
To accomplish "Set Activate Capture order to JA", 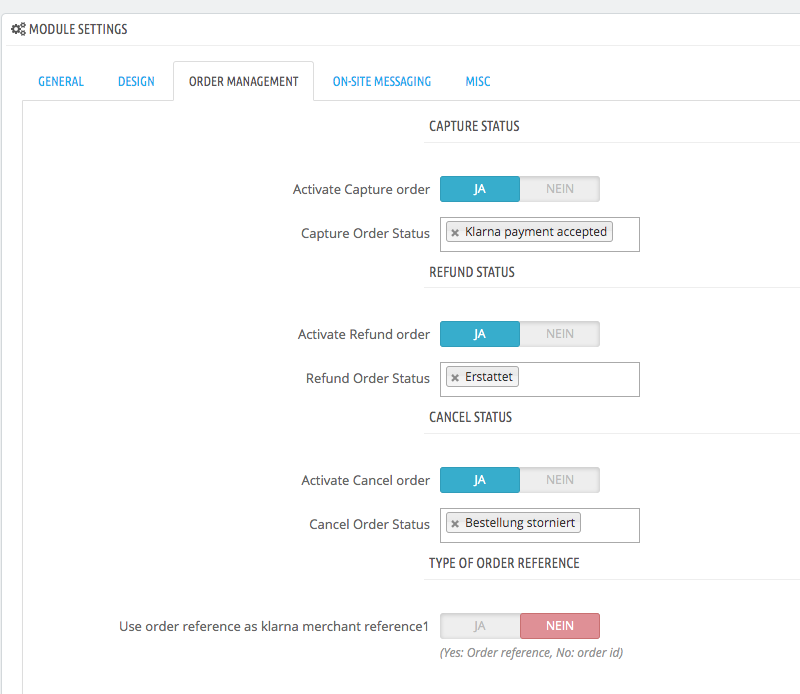I will 480,189.
